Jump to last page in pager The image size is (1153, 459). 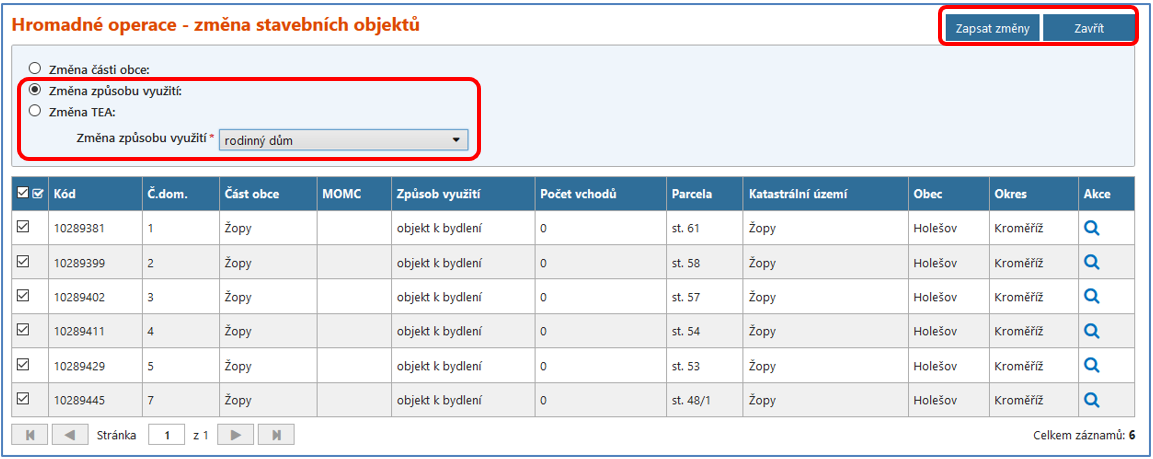coord(276,435)
